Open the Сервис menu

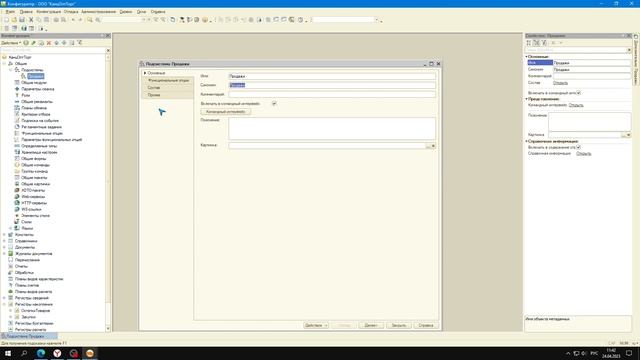126,12
